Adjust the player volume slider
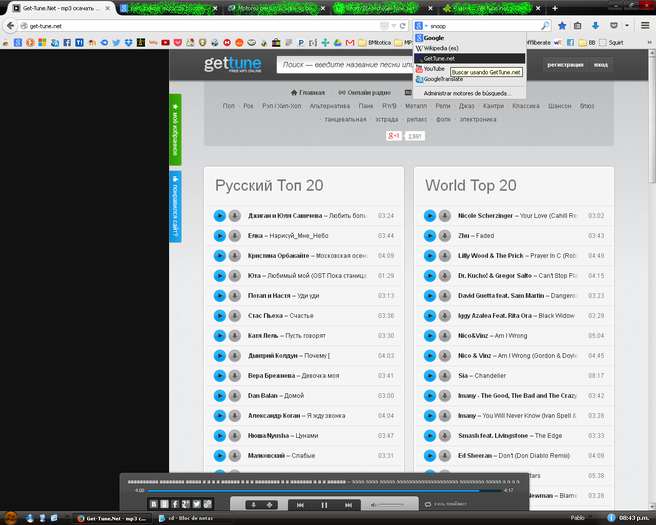The image size is (656, 525). [x=390, y=505]
